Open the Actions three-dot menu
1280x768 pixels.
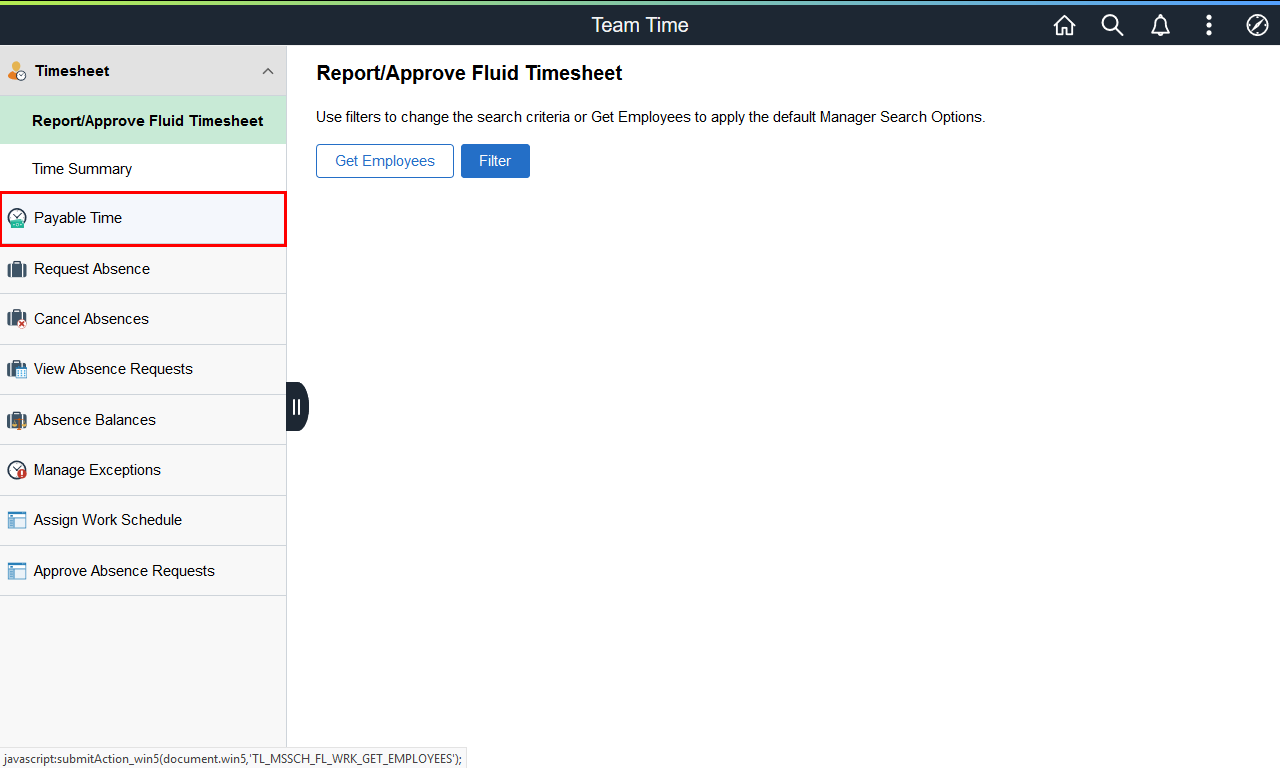click(1209, 26)
